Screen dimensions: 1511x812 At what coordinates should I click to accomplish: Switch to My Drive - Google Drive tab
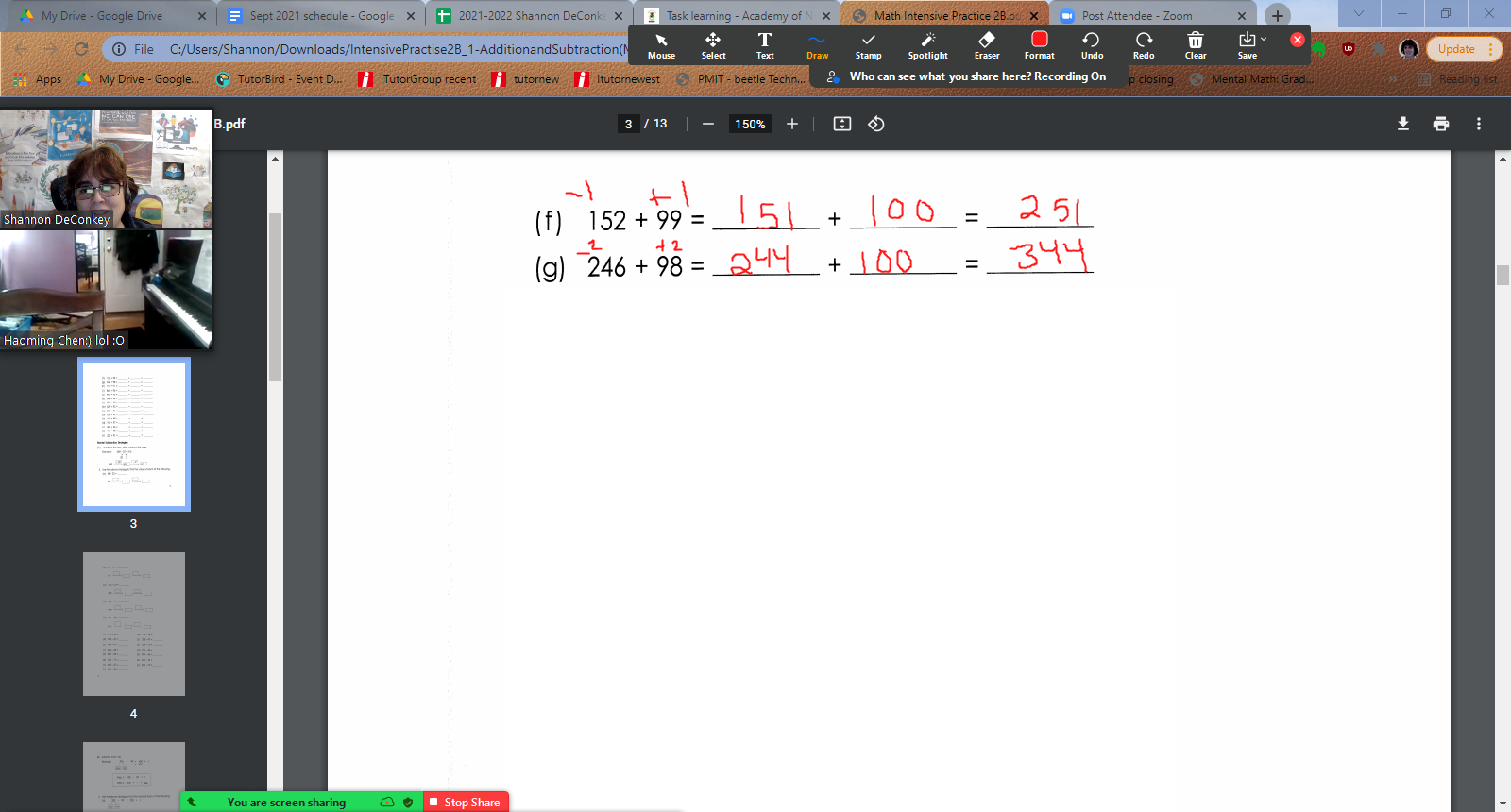pos(110,15)
